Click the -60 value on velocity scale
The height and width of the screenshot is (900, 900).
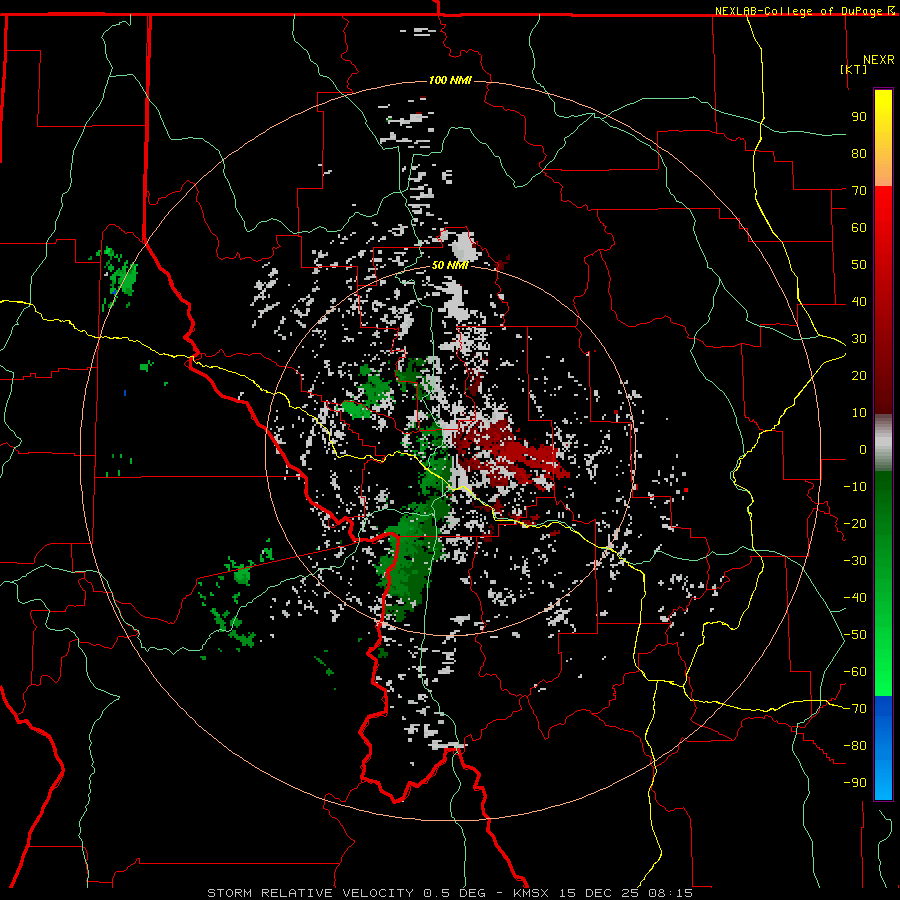(855, 672)
